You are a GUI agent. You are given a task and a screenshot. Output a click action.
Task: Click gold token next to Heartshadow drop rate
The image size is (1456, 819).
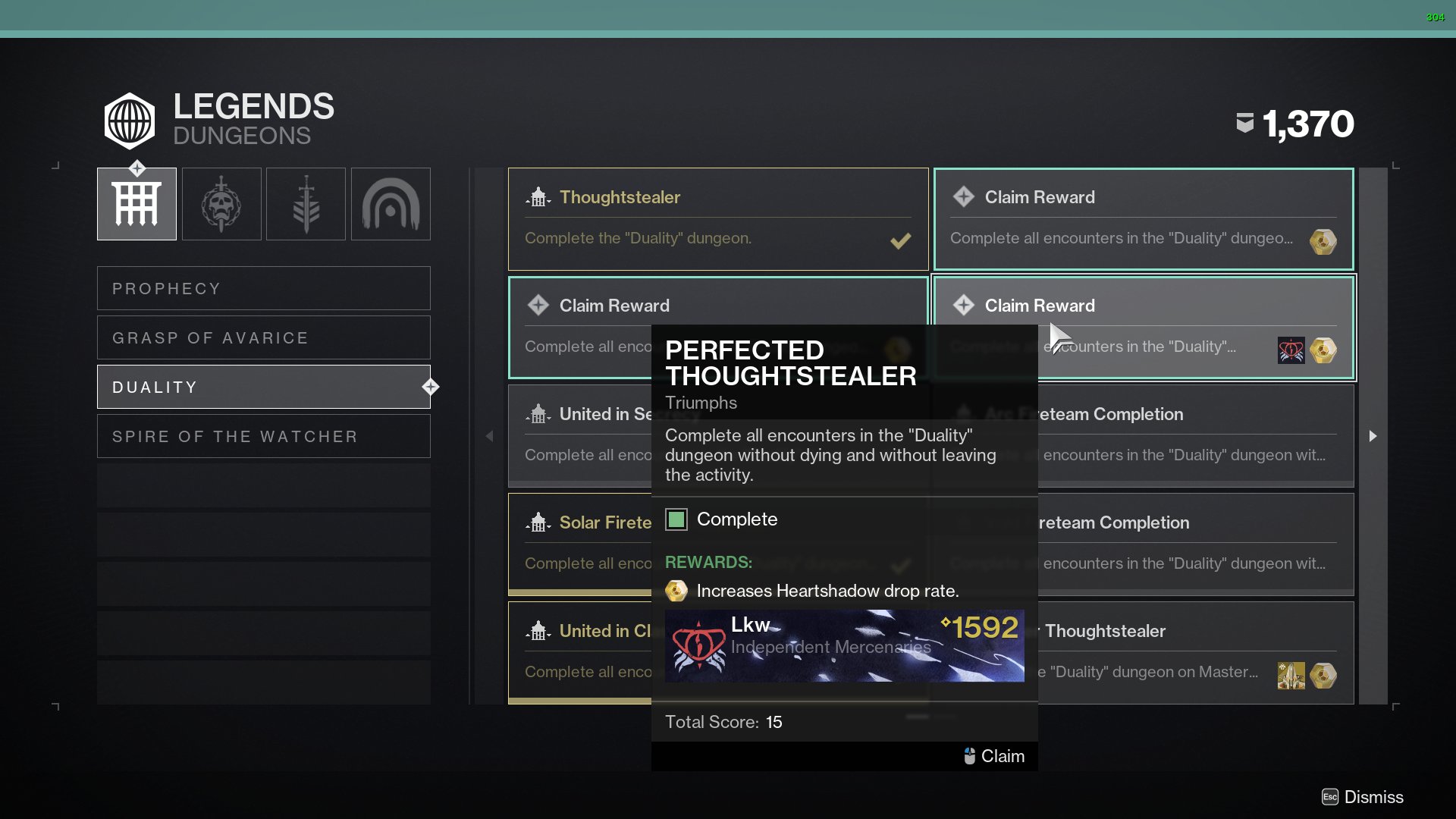point(676,591)
